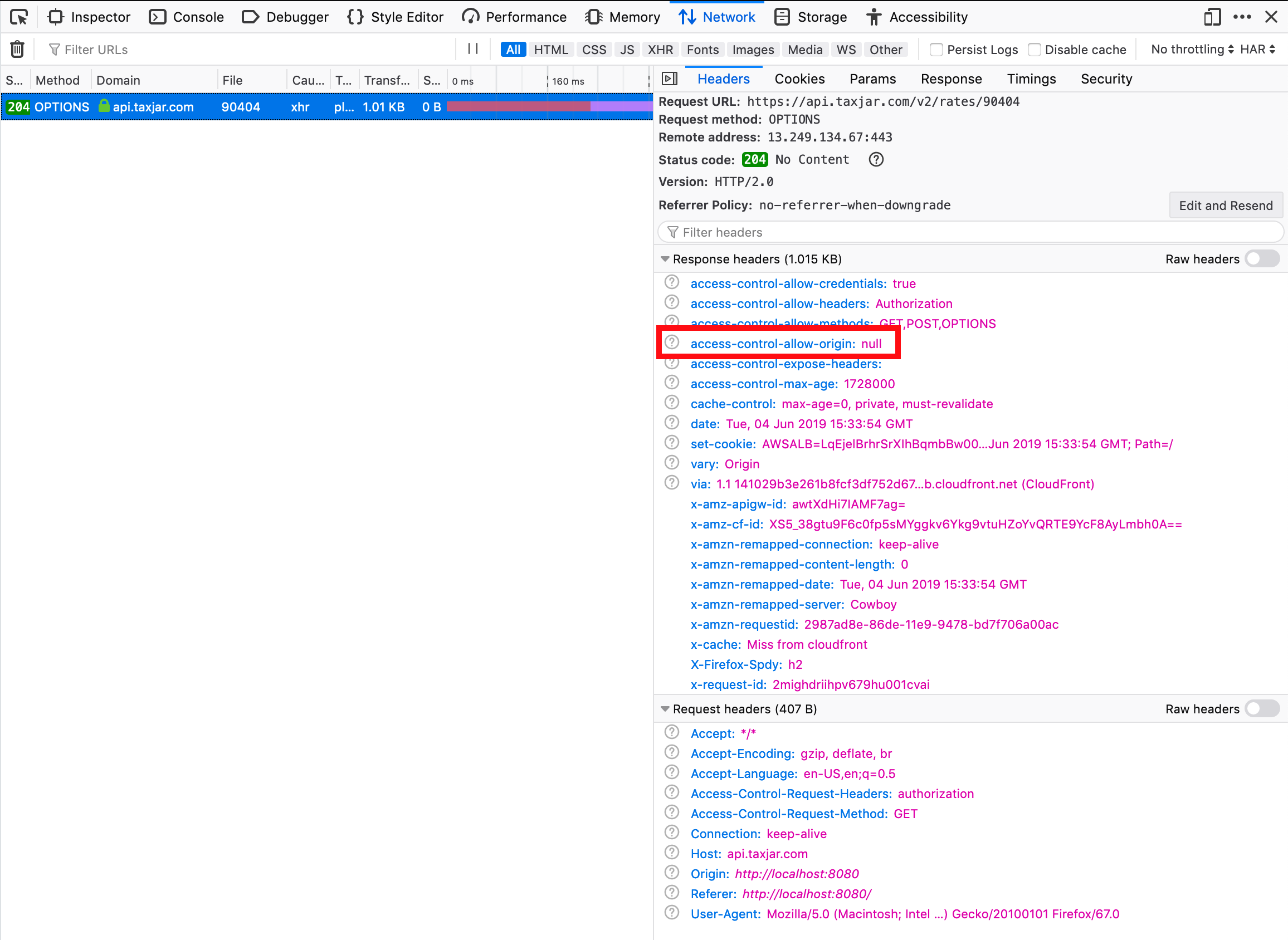
Task: Switch to the Timings tab
Action: click(1031, 79)
